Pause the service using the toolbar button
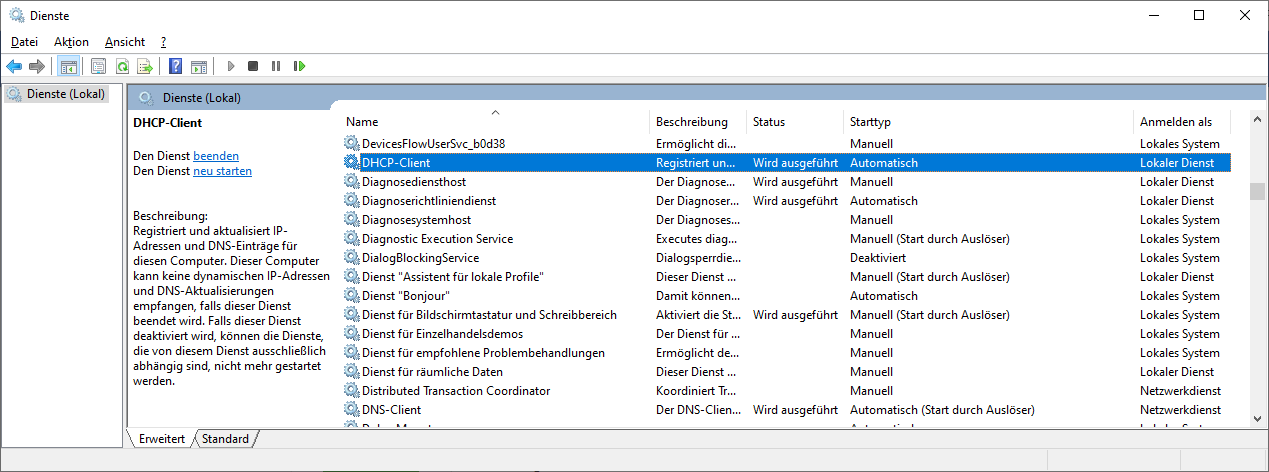Image resolution: width=1269 pixels, height=472 pixels. [x=276, y=66]
